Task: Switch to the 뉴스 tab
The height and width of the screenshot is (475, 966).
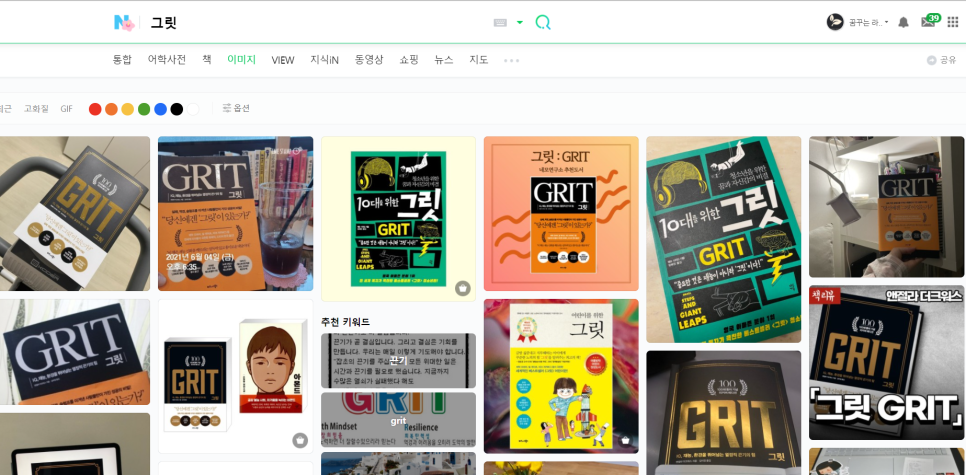Action: [444, 60]
